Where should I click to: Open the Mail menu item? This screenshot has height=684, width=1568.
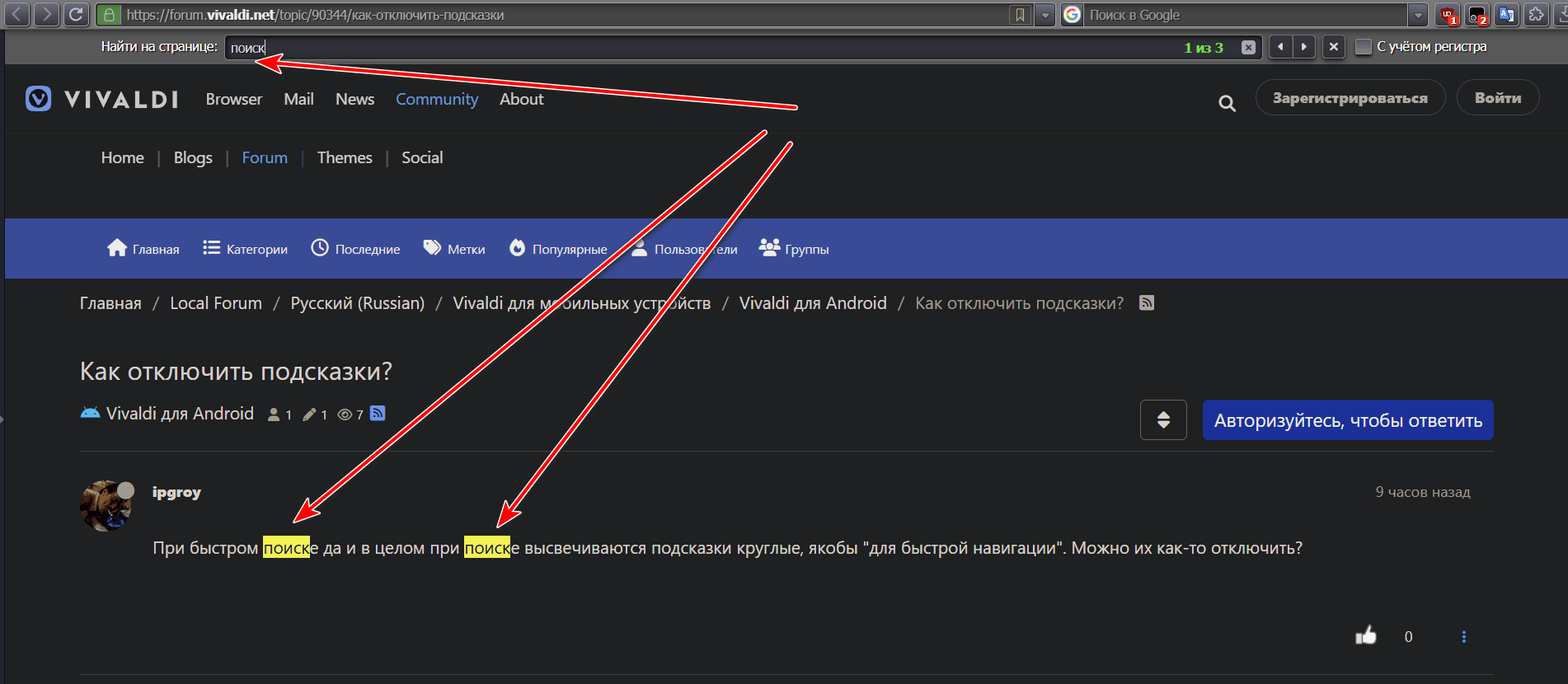(298, 99)
